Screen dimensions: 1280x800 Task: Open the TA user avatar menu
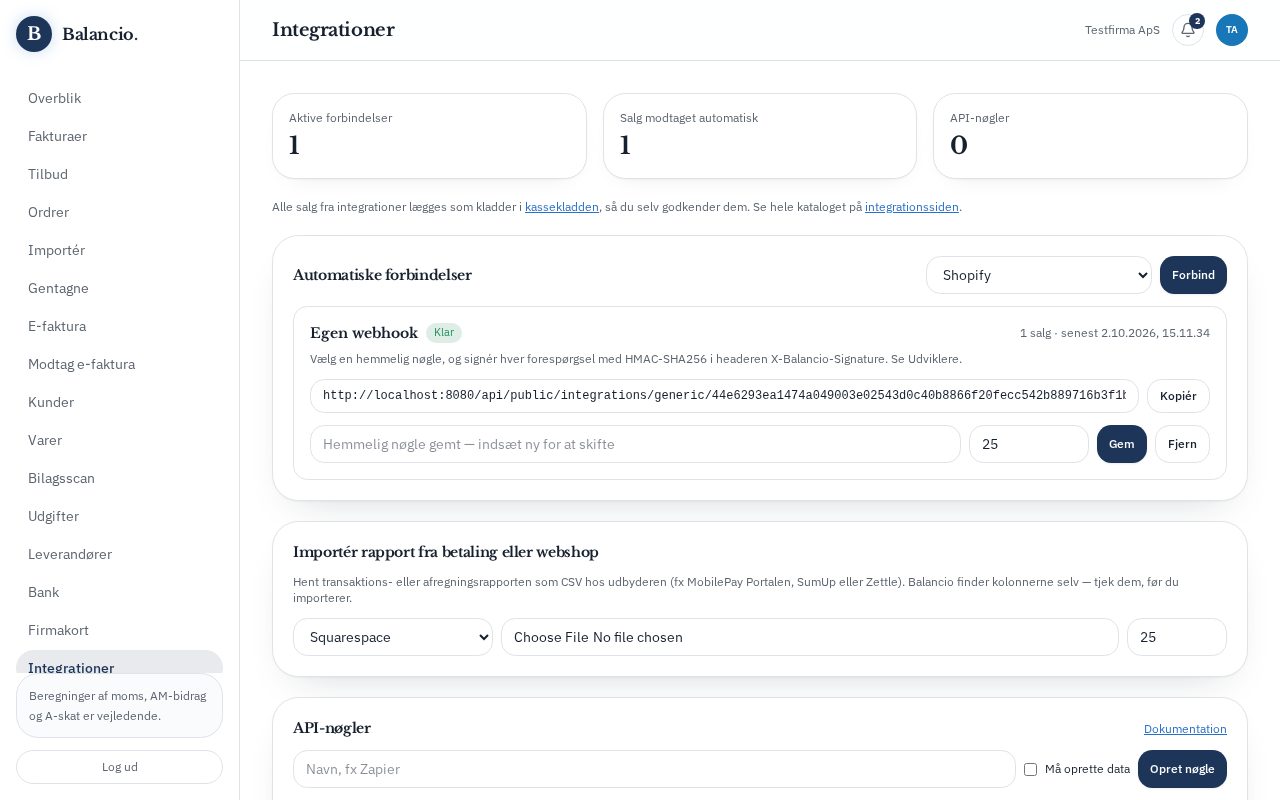(1232, 30)
